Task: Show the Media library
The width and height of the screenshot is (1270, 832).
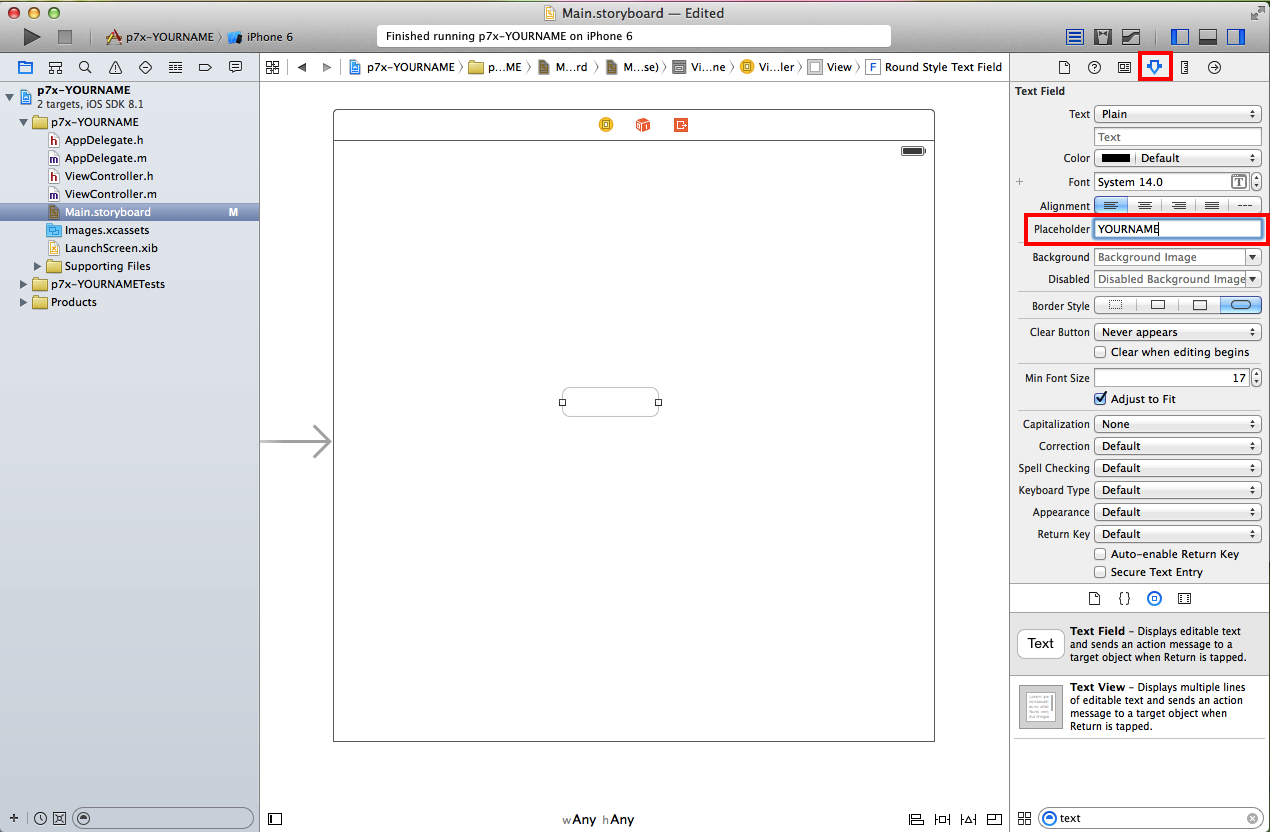Action: 1184,598
